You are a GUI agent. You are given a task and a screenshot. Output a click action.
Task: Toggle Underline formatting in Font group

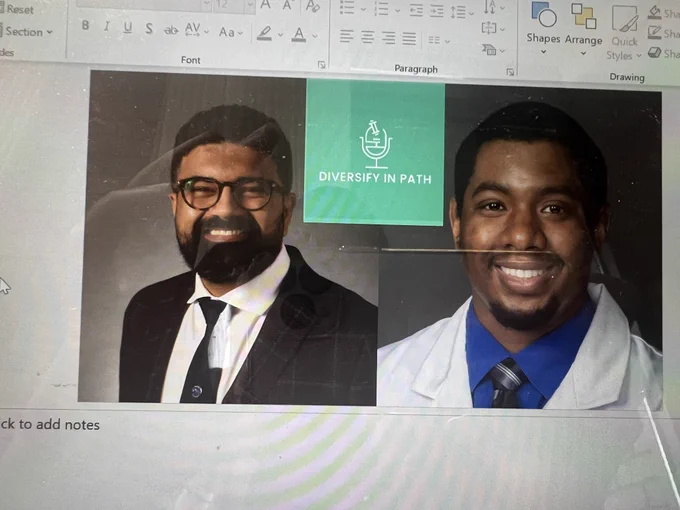point(128,27)
